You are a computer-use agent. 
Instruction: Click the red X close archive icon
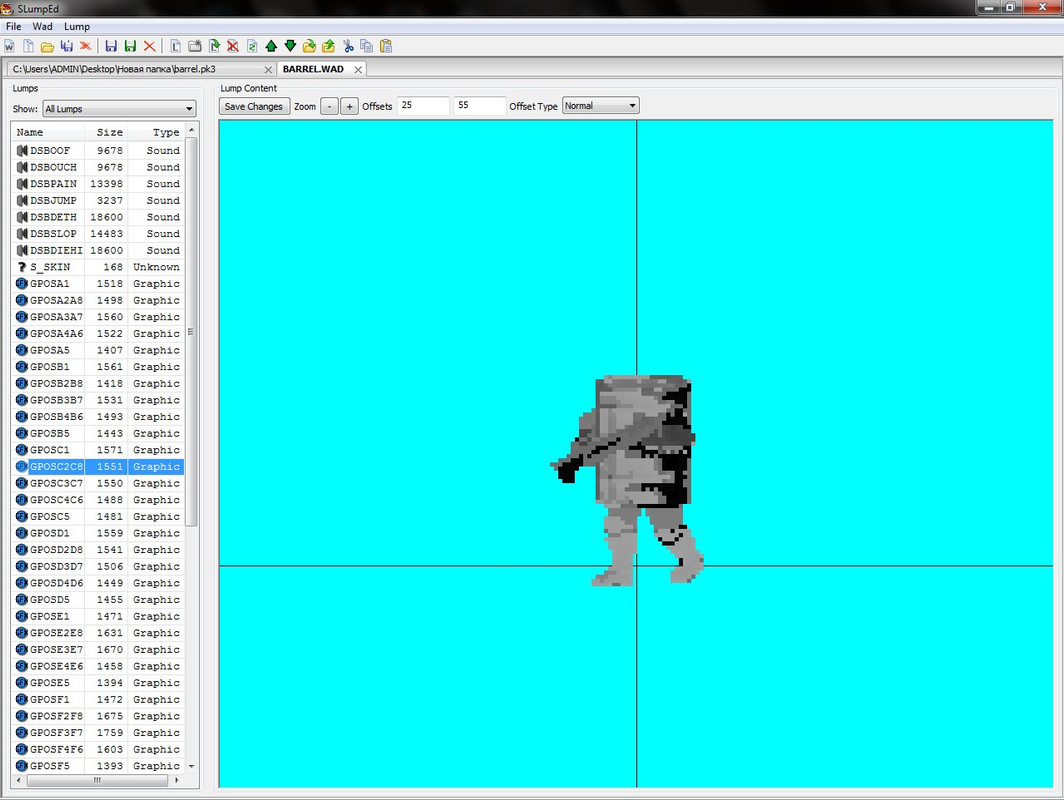tap(149, 46)
